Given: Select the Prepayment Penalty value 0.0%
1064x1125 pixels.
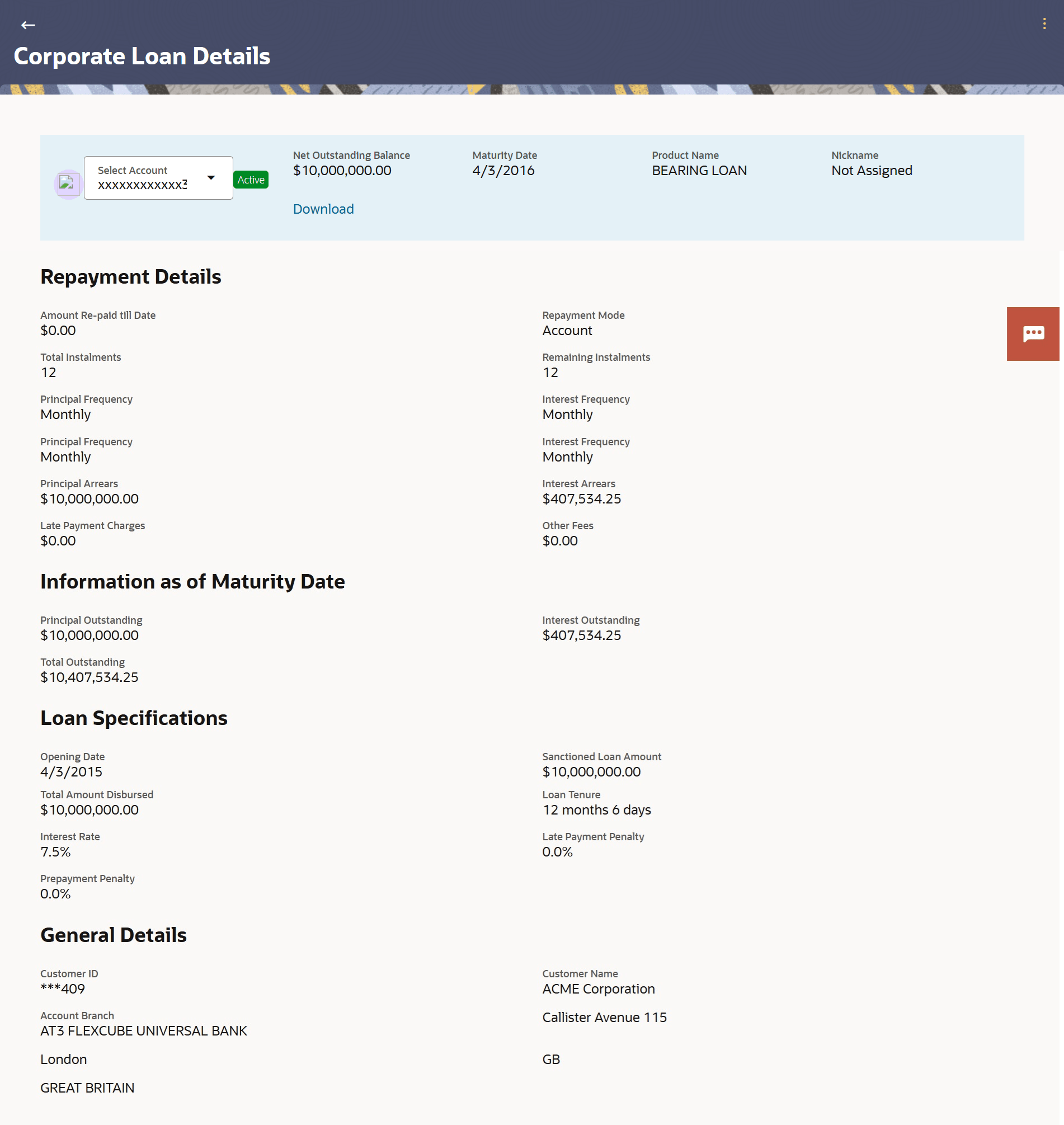Looking at the screenshot, I should [x=55, y=894].
